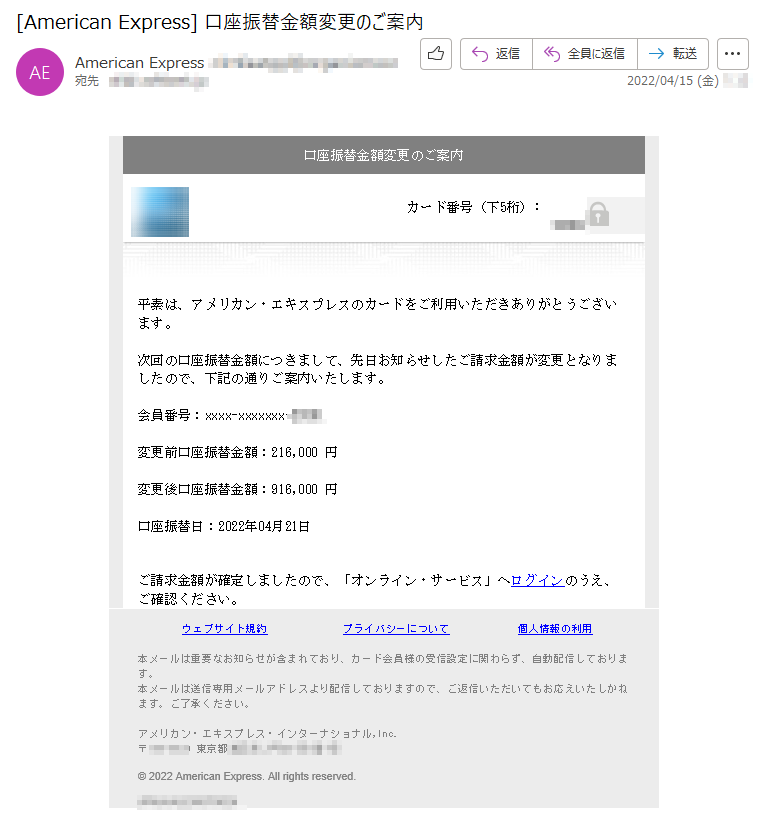The height and width of the screenshot is (822, 757).
Task: Click the AE sender avatar
Action: [40, 72]
